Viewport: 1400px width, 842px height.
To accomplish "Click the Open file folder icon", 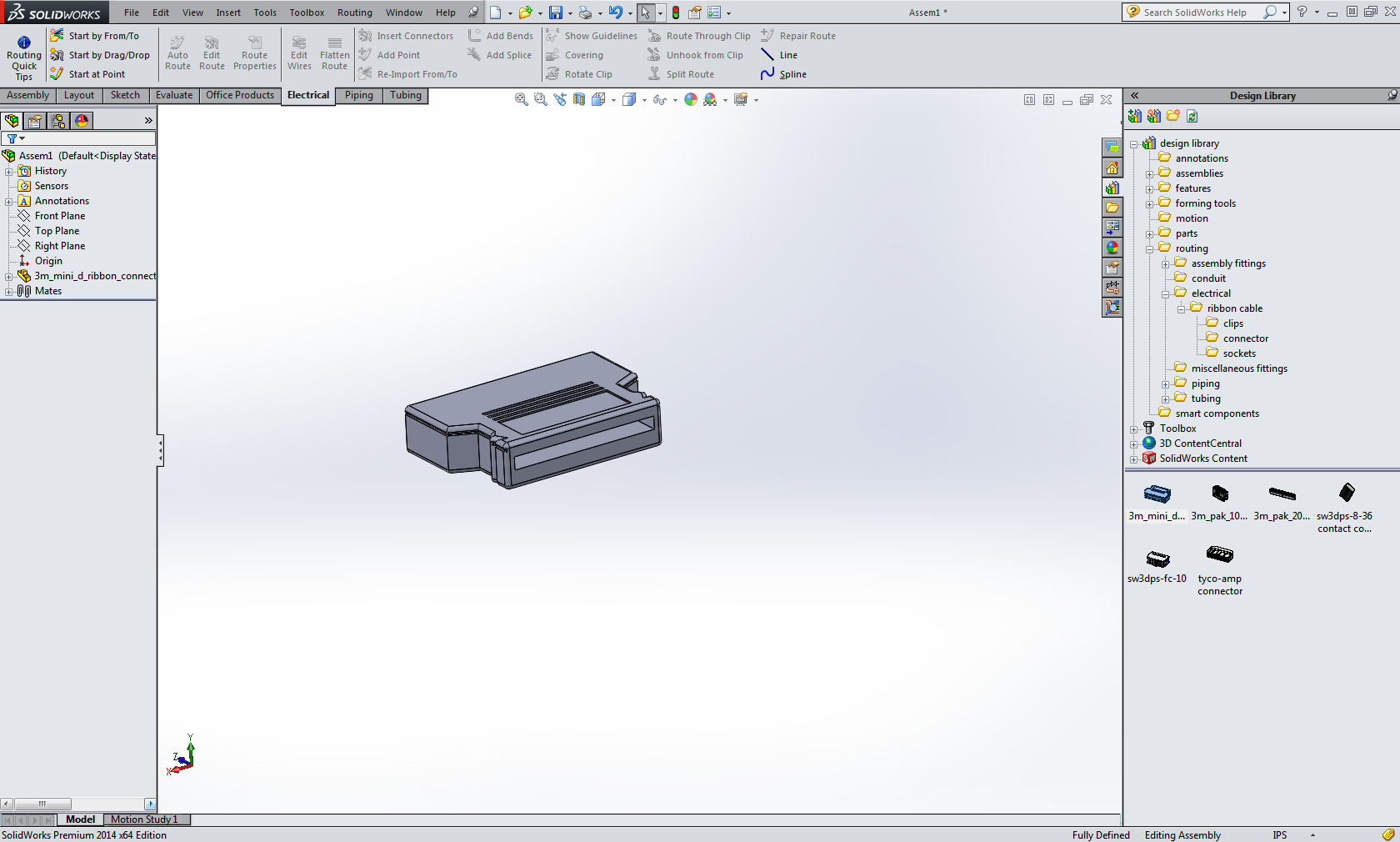I will click(525, 13).
